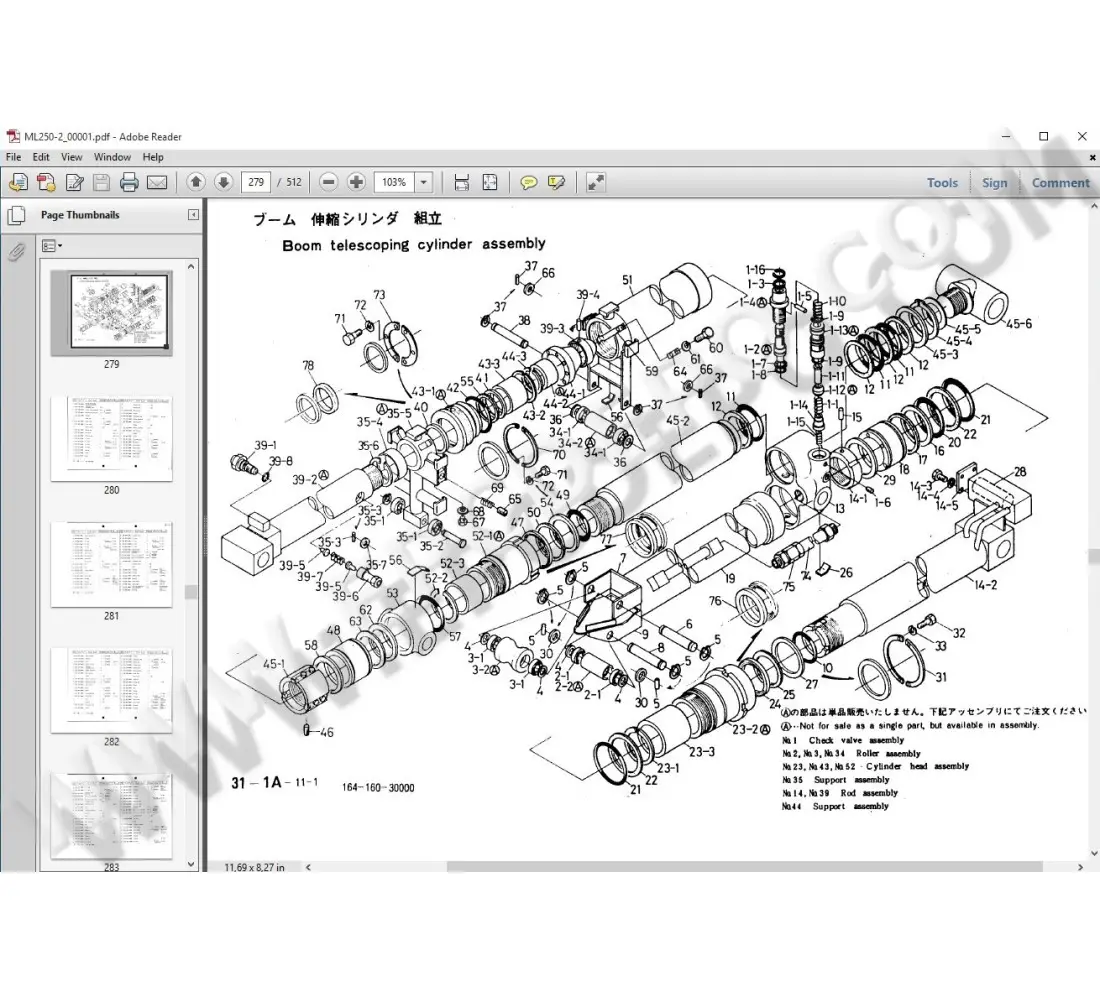The image size is (1100, 1000).
Task: Zoom in using the plus button
Action: click(x=356, y=182)
